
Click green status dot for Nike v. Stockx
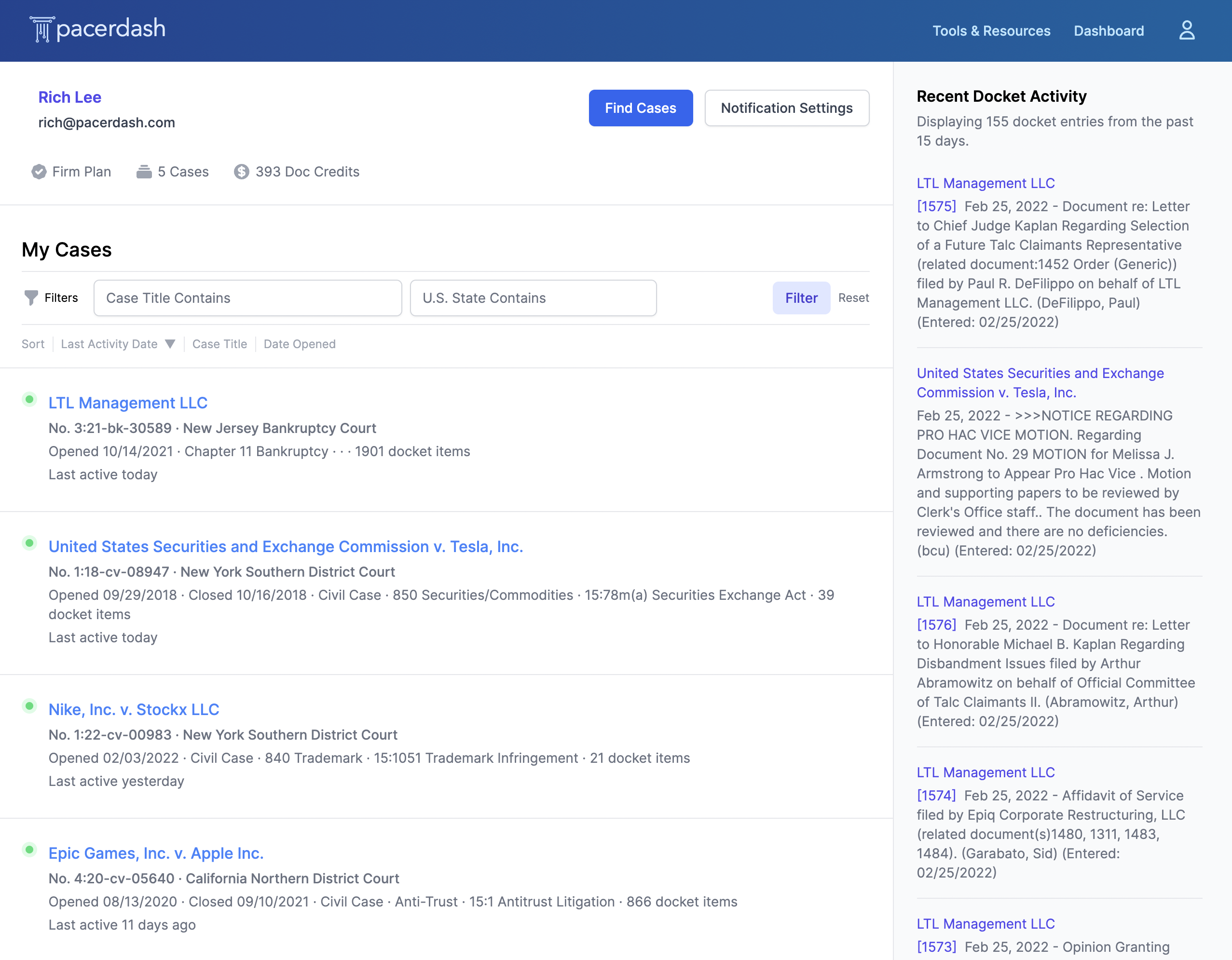tap(29, 706)
